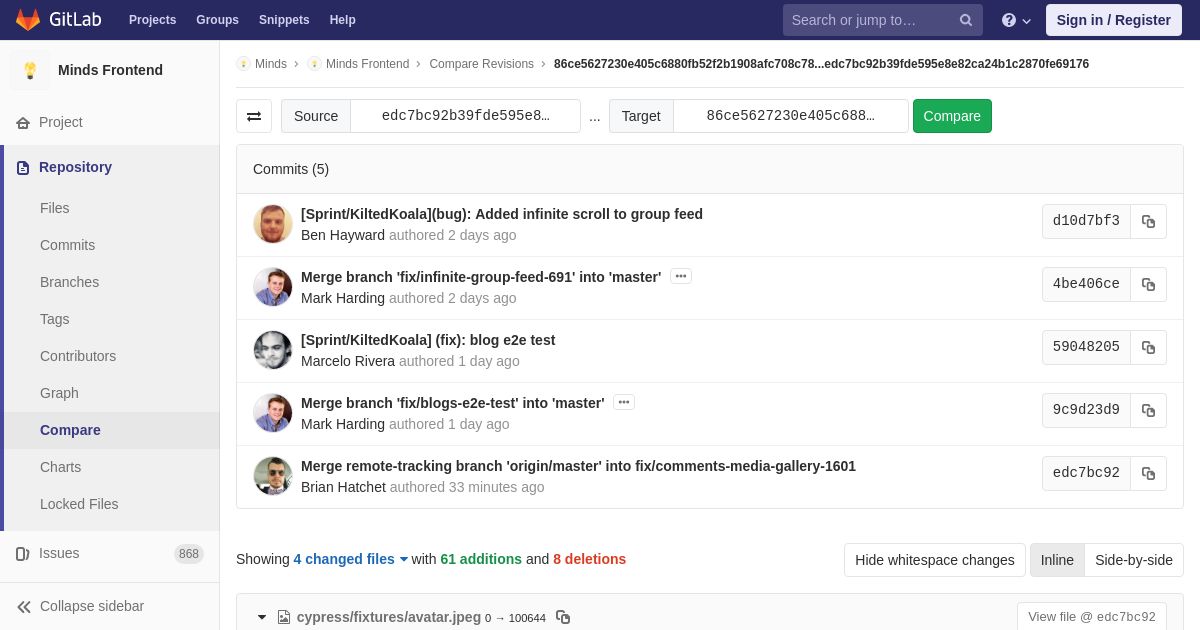Click the Source revision input field
This screenshot has height=630, width=1200.
point(465,116)
